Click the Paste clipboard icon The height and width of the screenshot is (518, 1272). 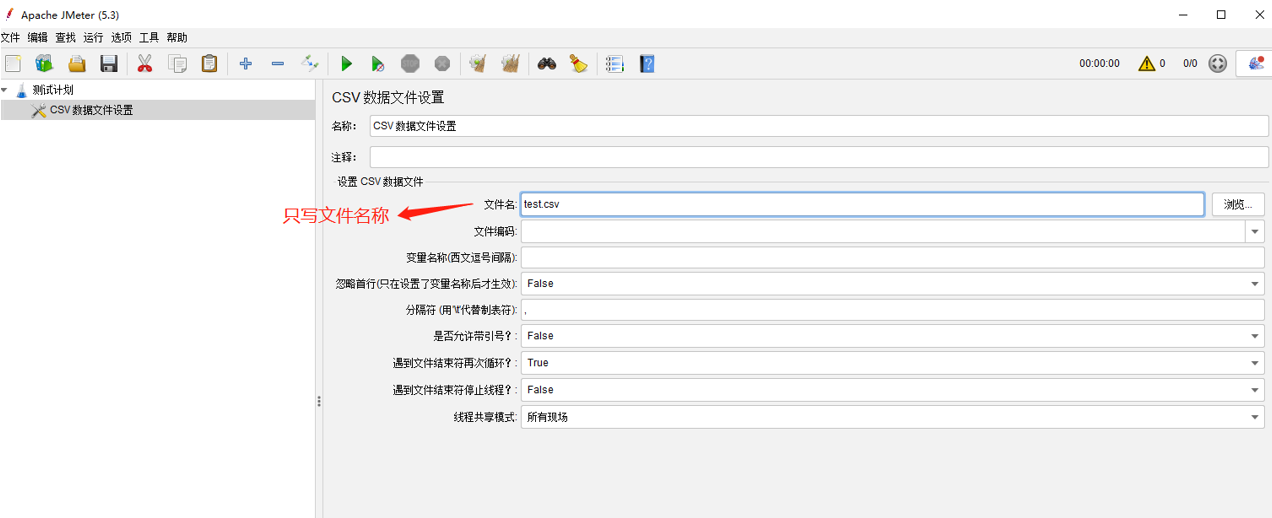209,63
